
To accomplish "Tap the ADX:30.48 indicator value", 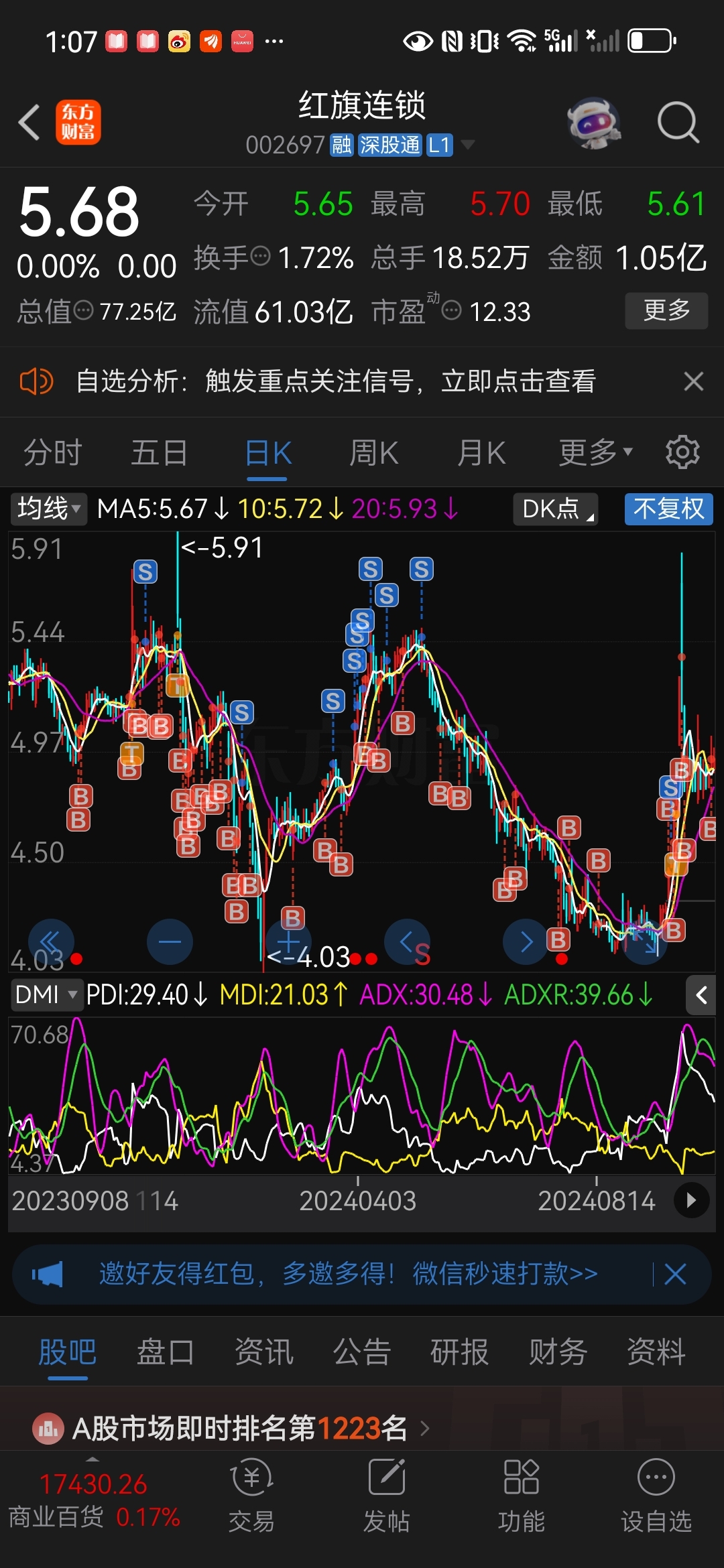I will click(426, 994).
